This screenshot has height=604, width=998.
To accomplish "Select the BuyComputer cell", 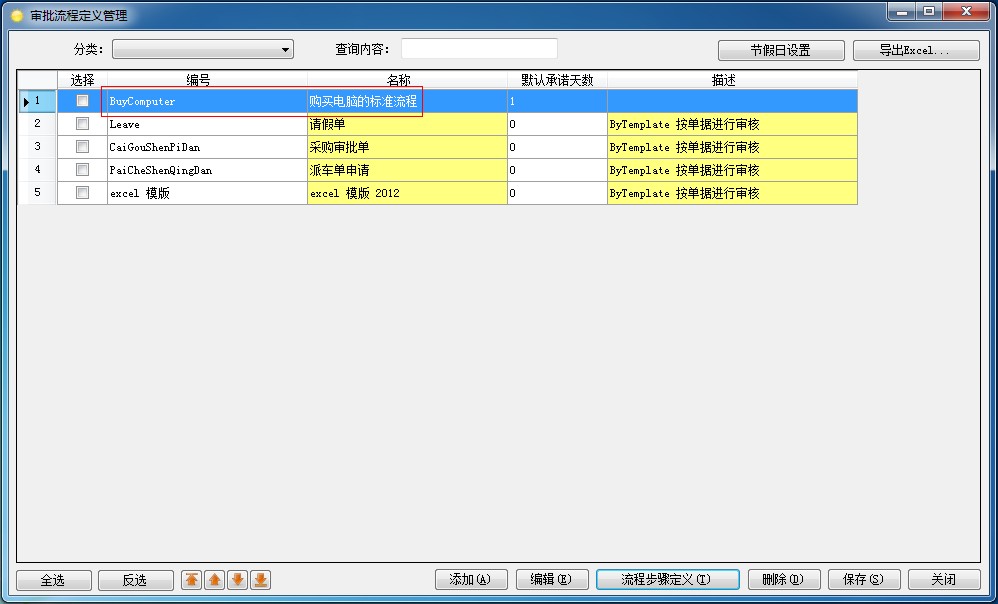I will point(207,101).
